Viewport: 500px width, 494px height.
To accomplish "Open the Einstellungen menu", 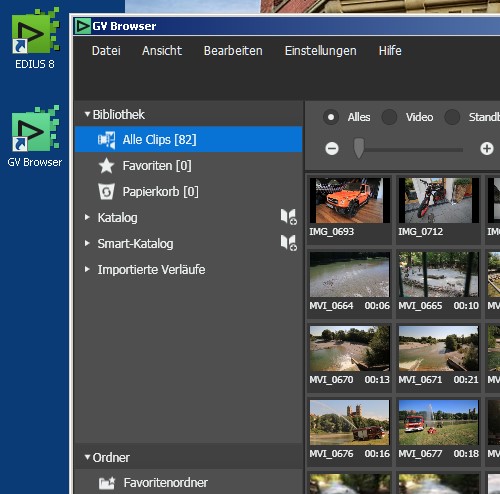I will 321,51.
